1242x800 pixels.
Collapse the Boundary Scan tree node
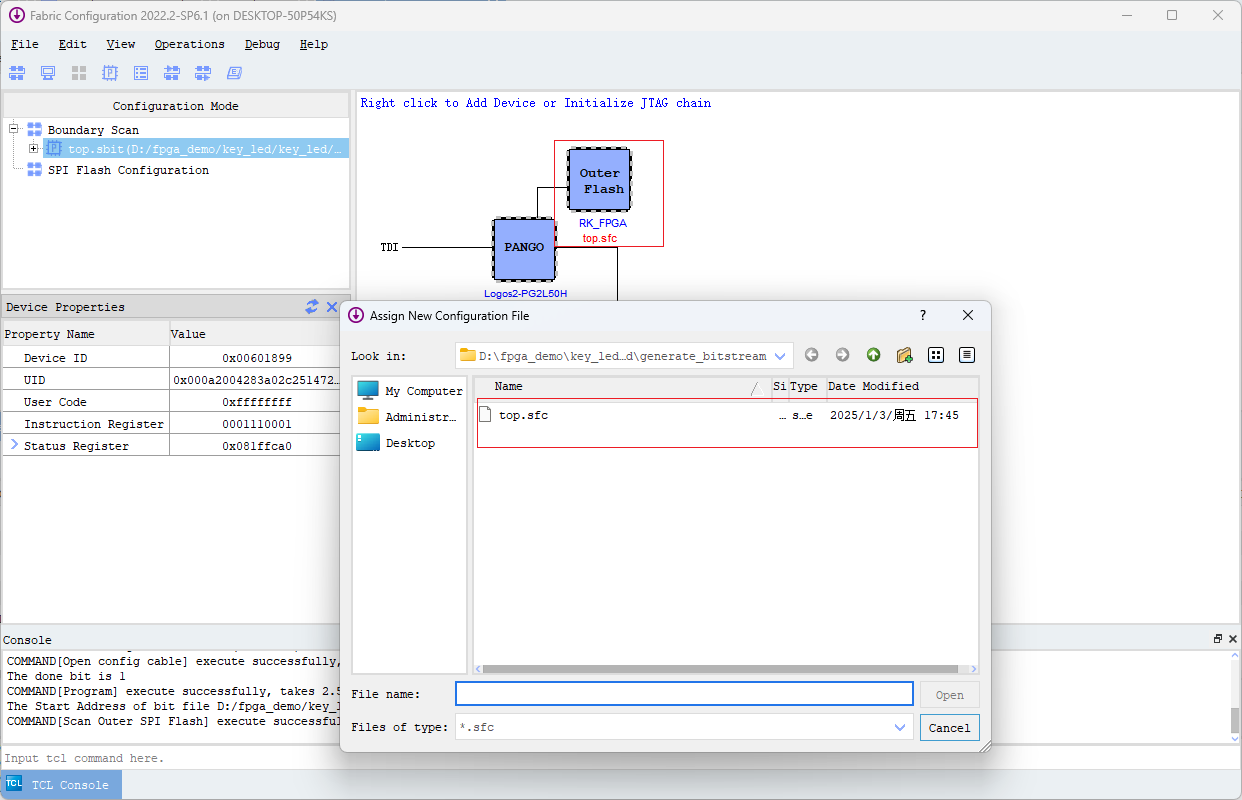coord(11,129)
